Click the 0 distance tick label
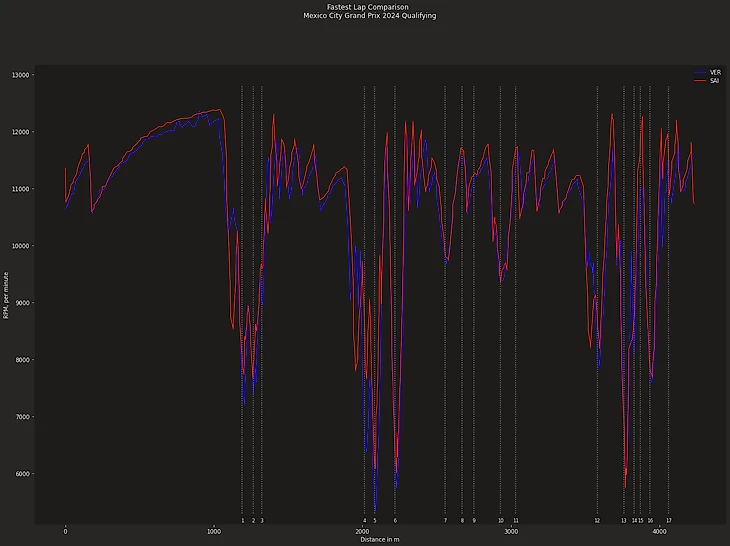 click(65, 532)
